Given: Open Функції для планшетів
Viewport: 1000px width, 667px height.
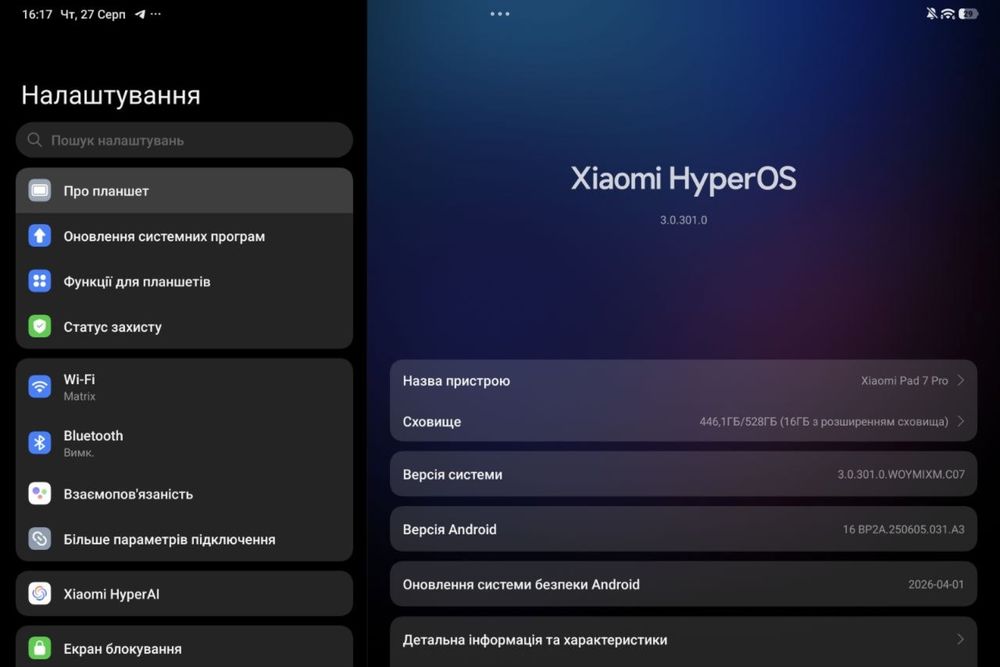Looking at the screenshot, I should (184, 281).
